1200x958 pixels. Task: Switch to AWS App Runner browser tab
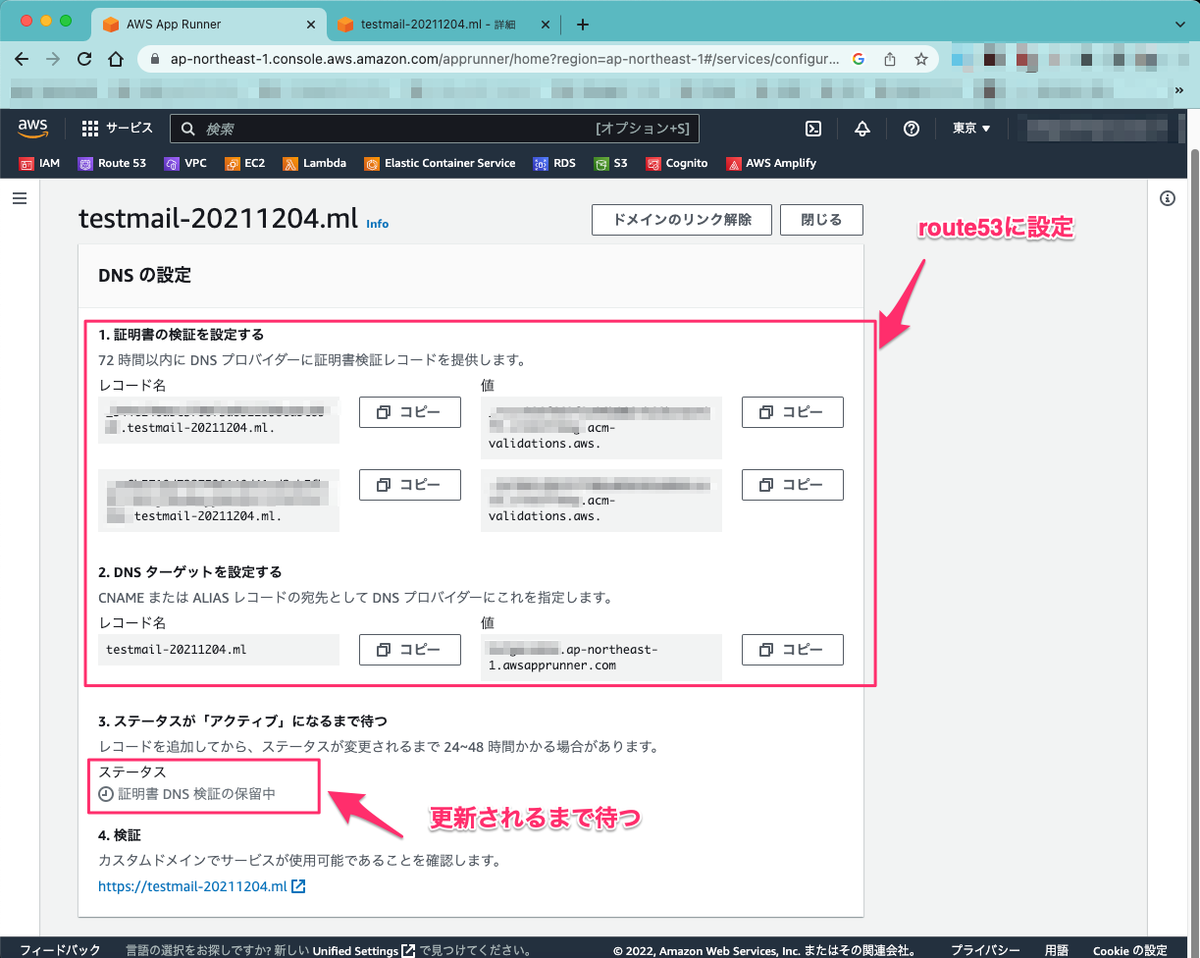(x=208, y=24)
